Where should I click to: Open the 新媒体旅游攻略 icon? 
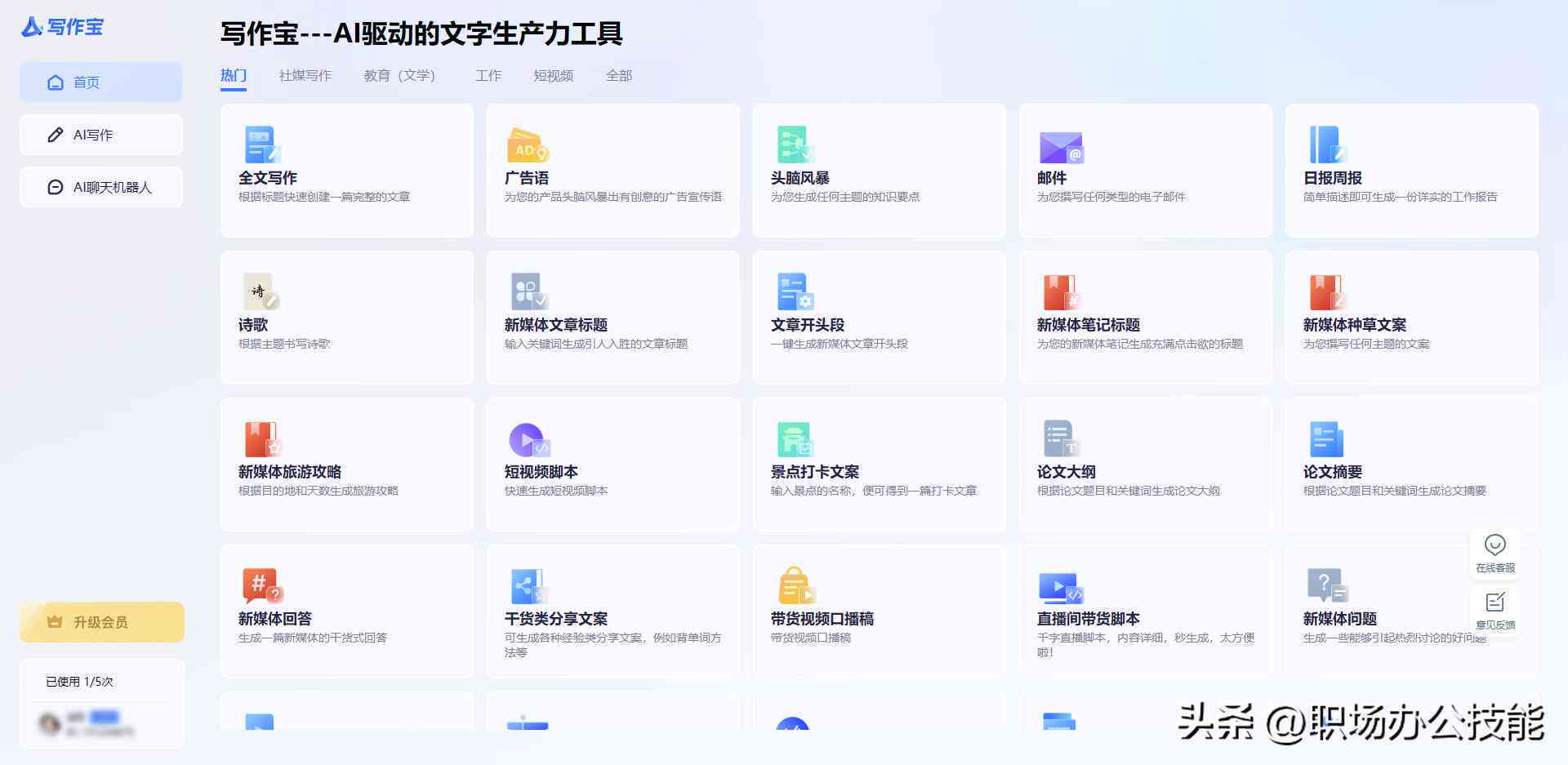pos(263,439)
